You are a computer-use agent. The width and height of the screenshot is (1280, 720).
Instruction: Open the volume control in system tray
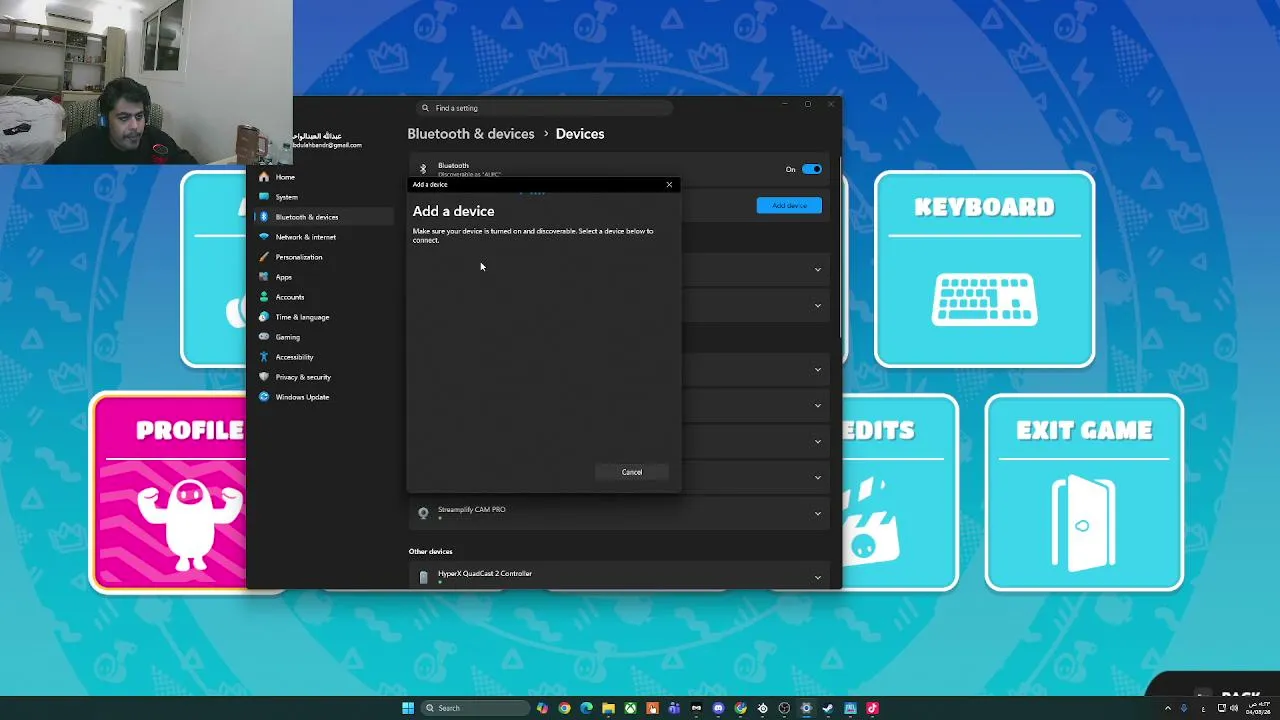[x=1234, y=708]
